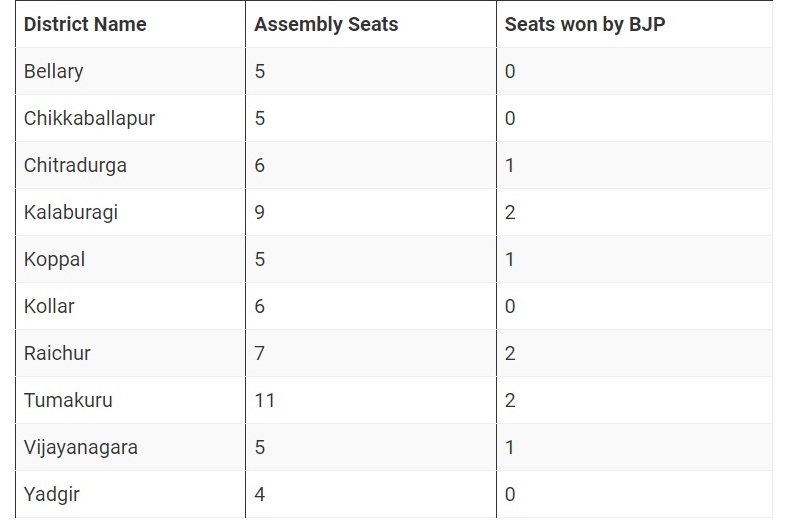
Task: Click Tumakuru's assembly seats value 11
Action: (265, 401)
